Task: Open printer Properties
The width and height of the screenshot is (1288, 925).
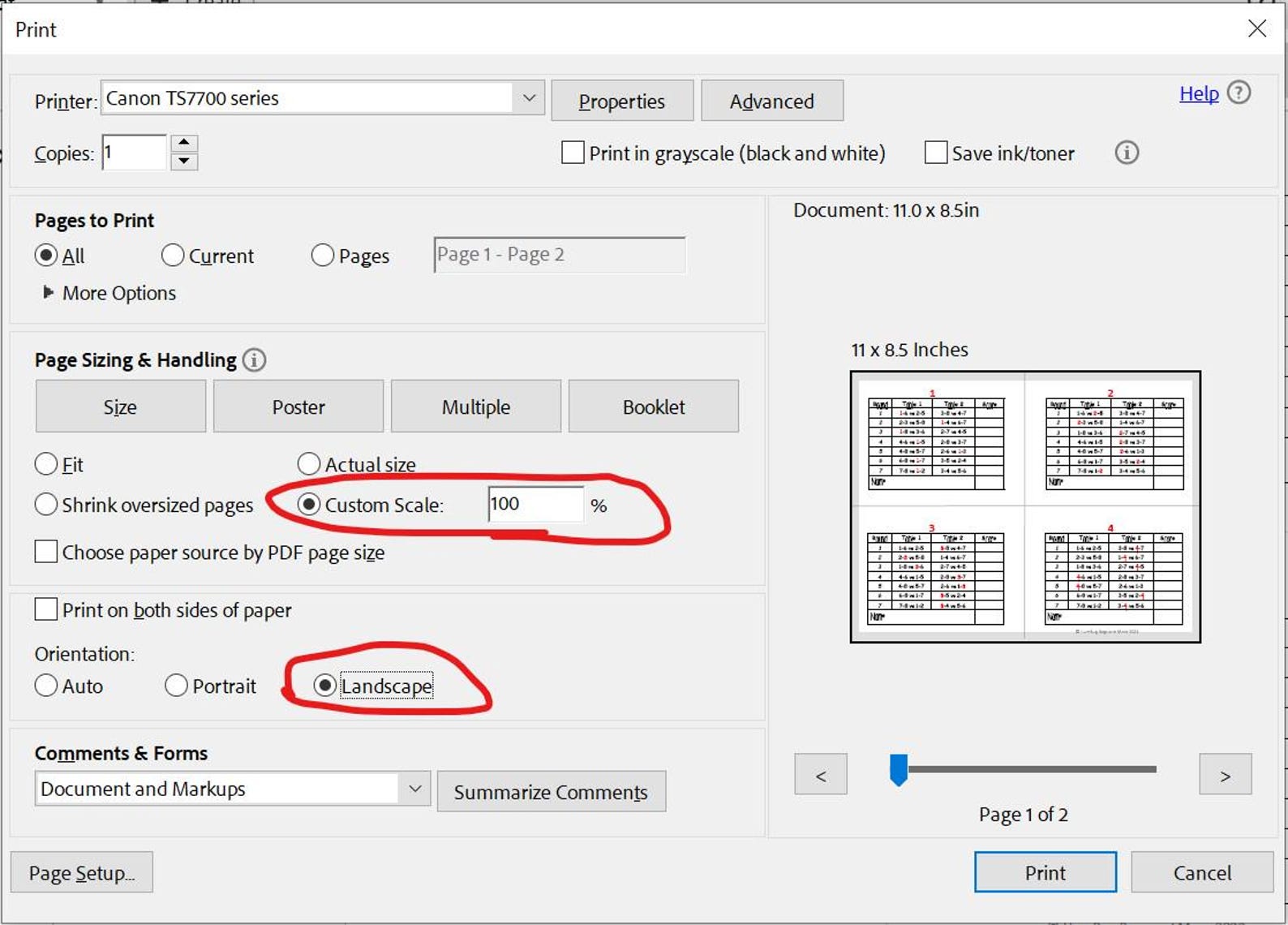Action: point(622,101)
